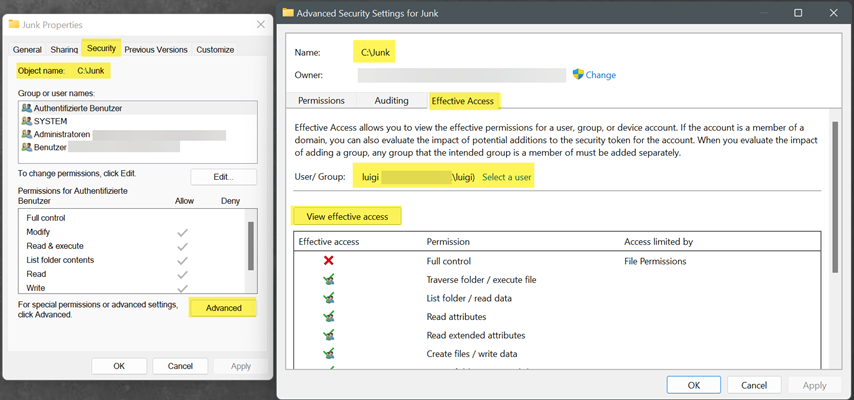
Task: Click Object name C:\Junk in Junk Properties
Action: point(63,70)
